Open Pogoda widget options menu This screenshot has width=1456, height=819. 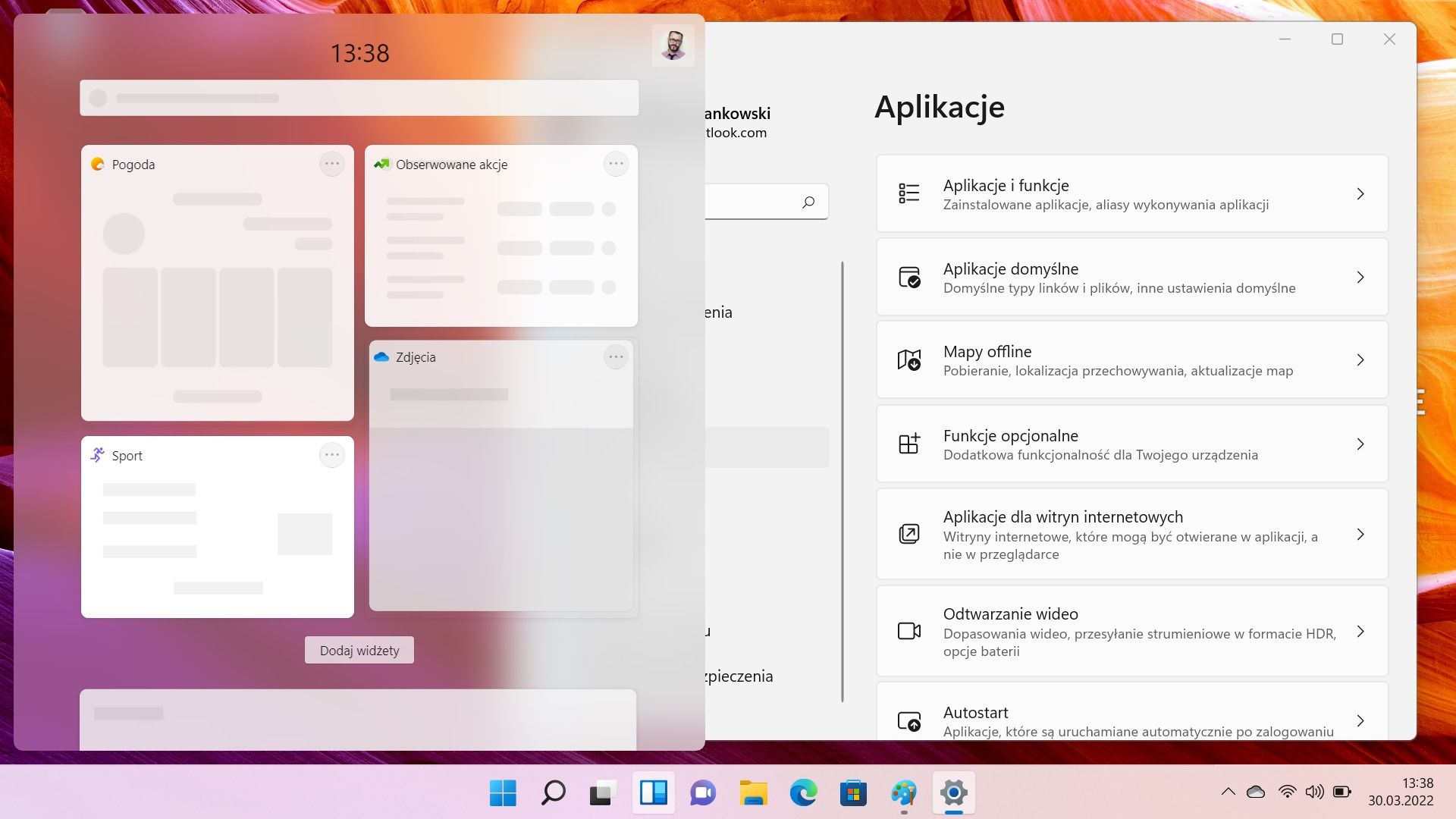click(x=332, y=164)
